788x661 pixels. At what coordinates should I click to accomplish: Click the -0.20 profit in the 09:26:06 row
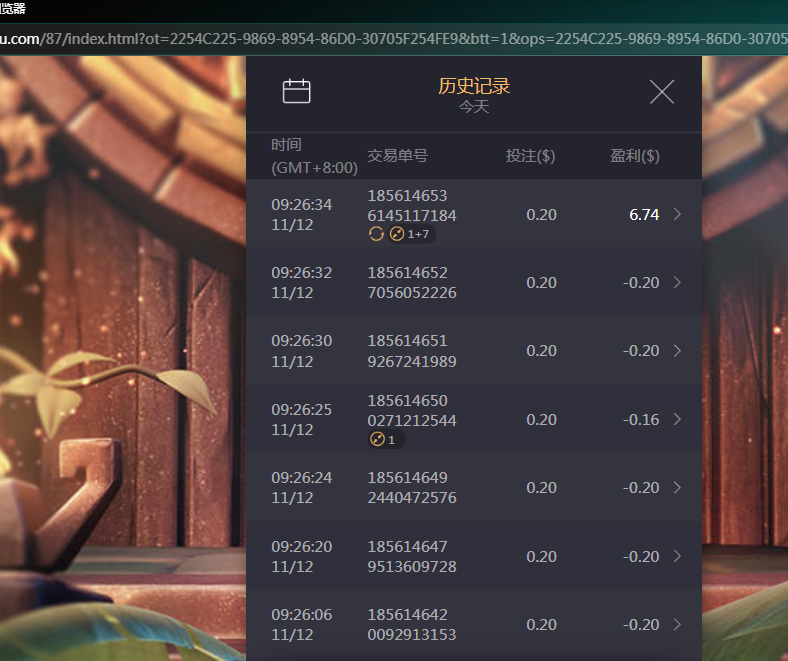click(x=641, y=625)
